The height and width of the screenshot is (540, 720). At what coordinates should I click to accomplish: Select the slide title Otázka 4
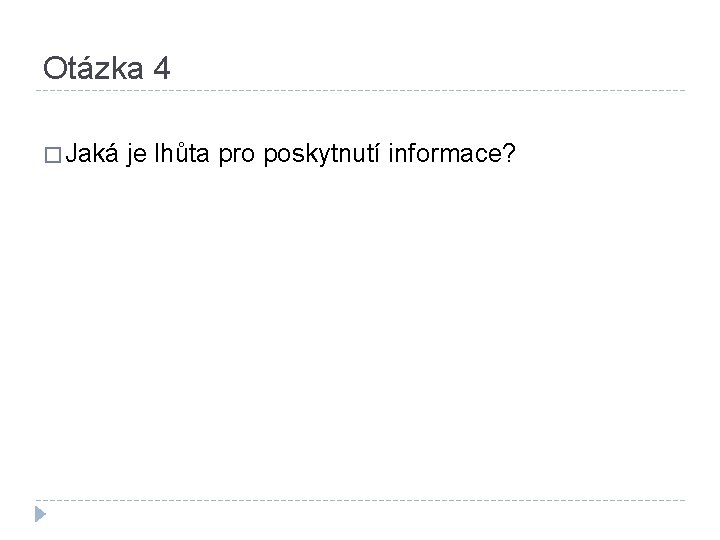pos(107,68)
